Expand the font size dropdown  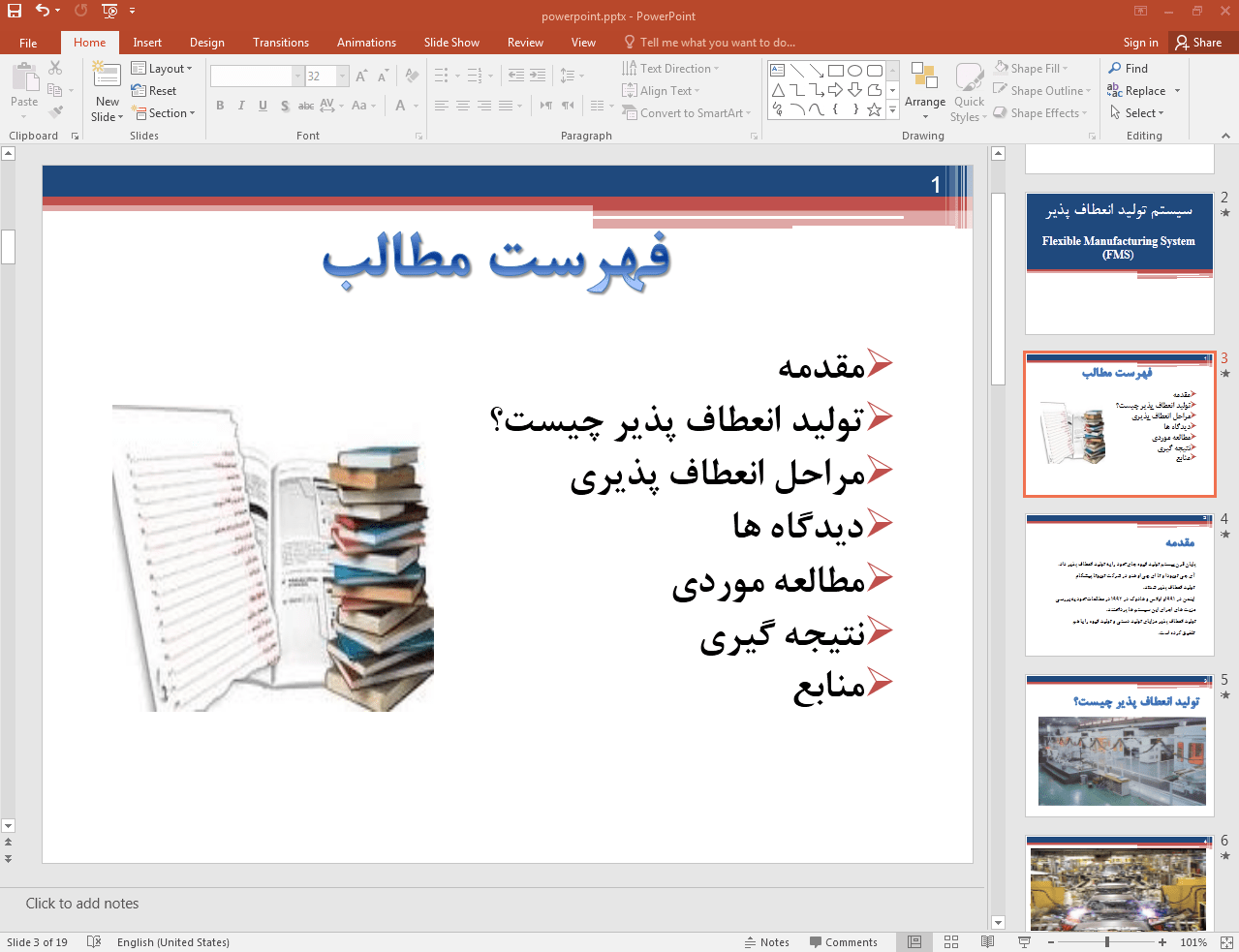point(343,77)
